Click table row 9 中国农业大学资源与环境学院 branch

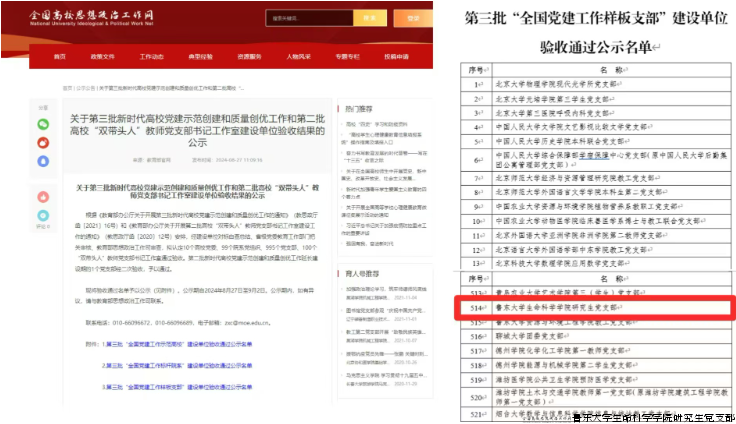[596, 207]
